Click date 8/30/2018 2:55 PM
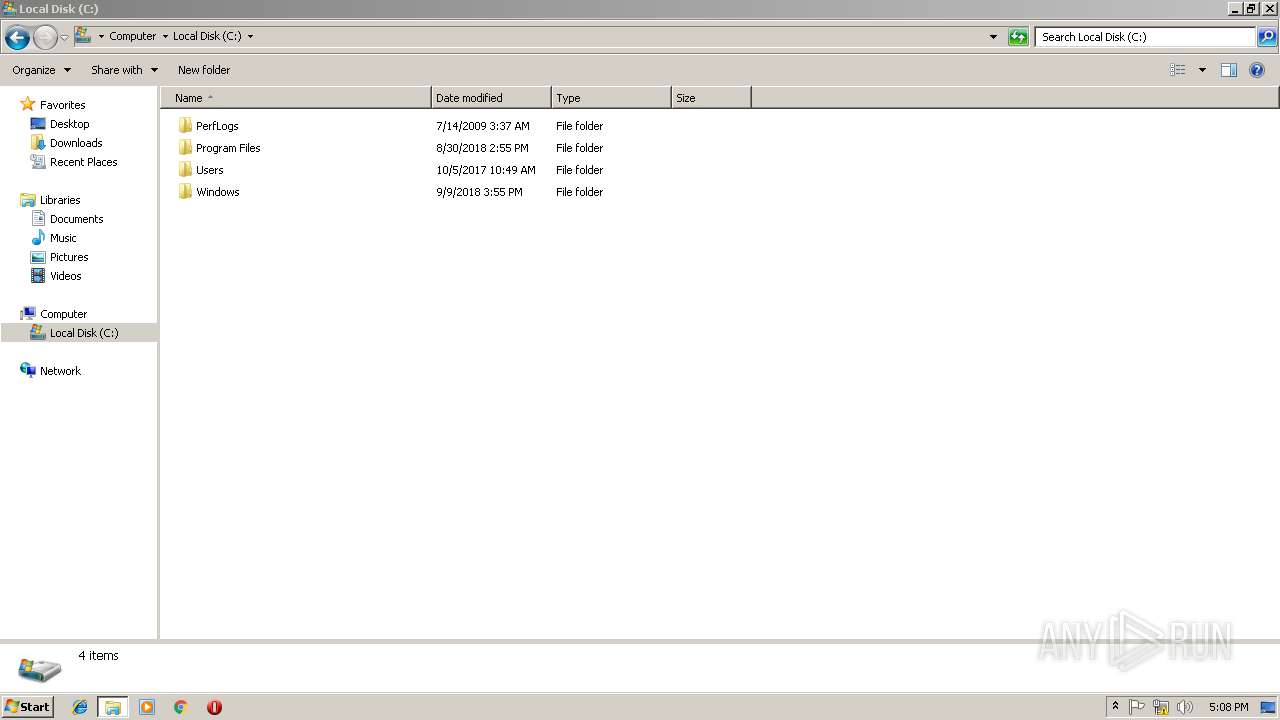1280x720 pixels. (482, 148)
